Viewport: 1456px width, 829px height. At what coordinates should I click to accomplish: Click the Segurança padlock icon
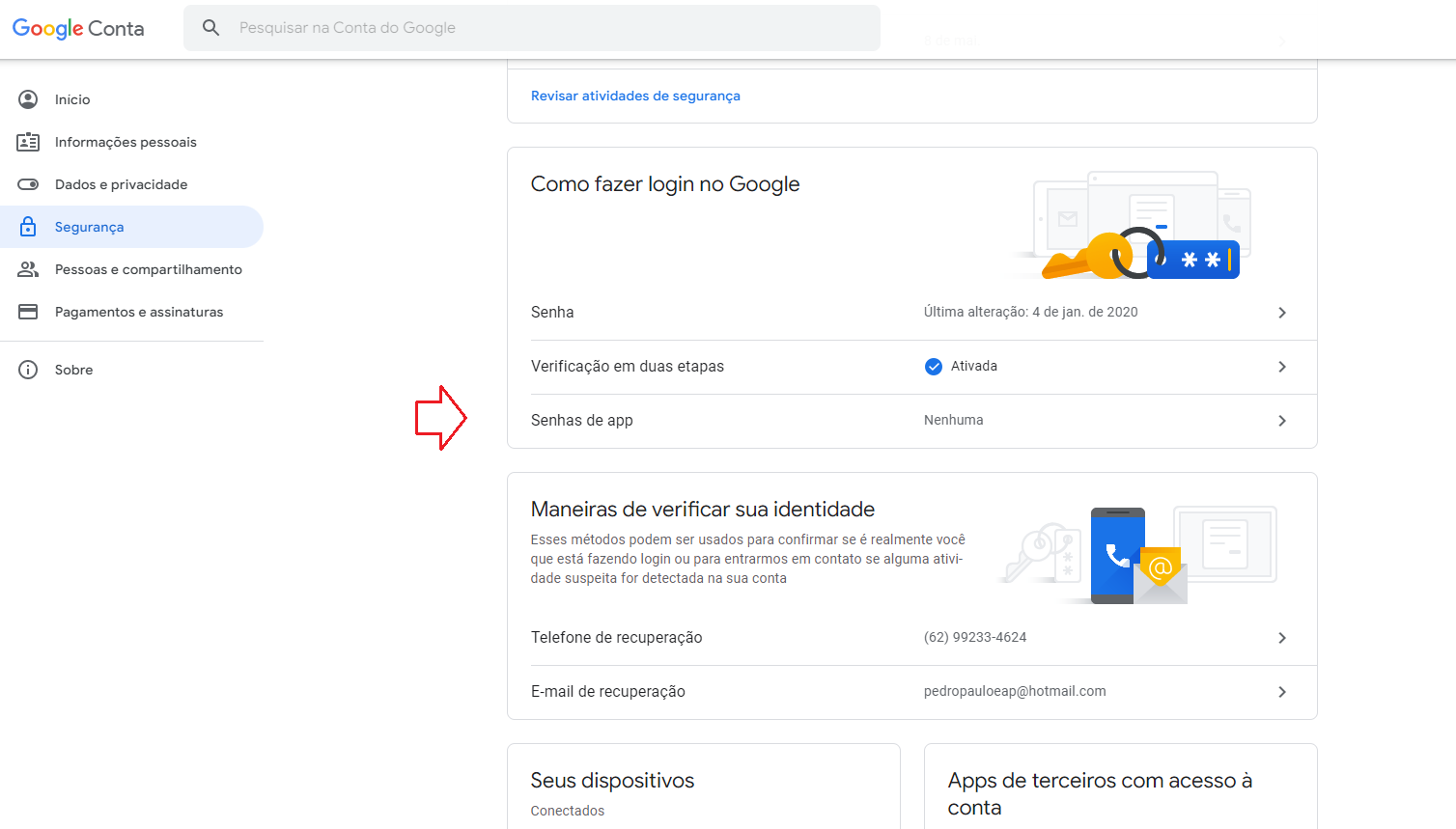click(28, 227)
